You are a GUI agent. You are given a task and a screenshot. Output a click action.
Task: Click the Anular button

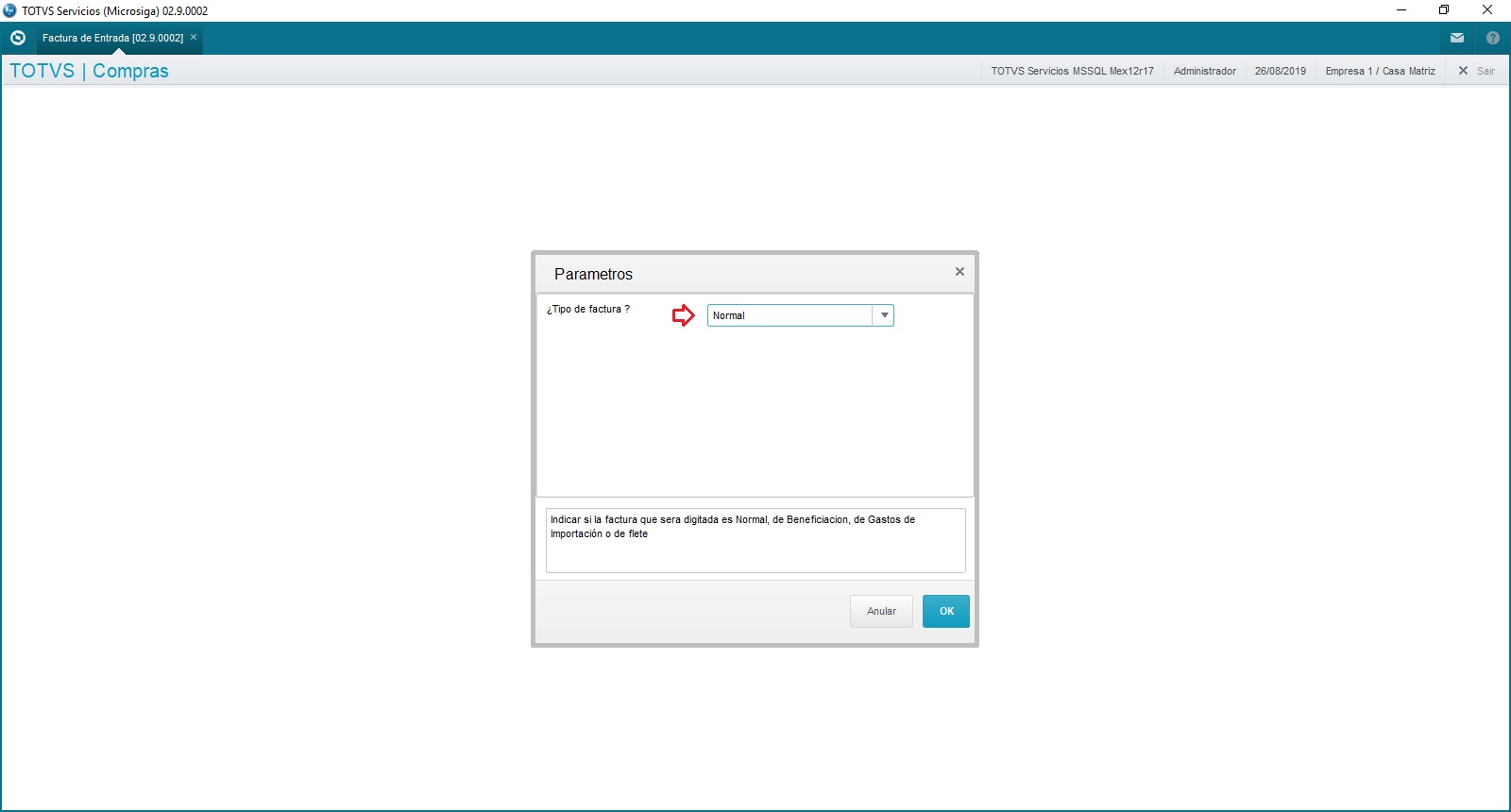[x=881, y=611]
